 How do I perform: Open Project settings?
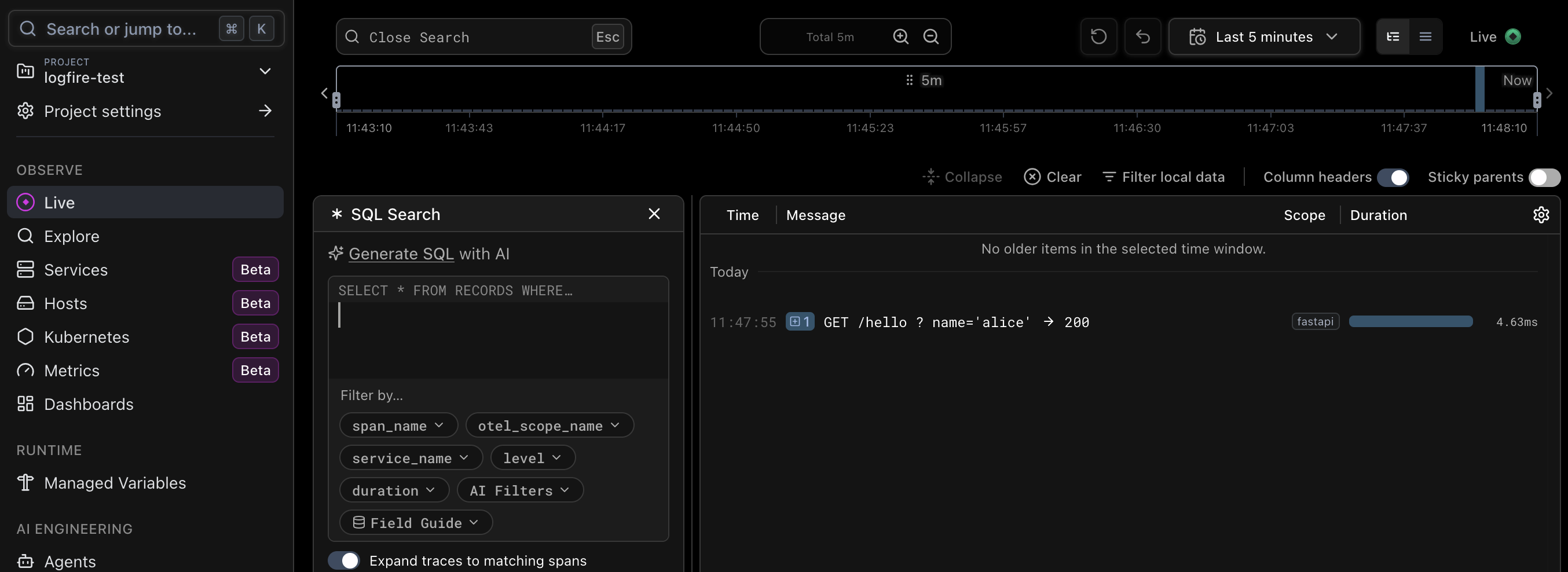pos(145,111)
